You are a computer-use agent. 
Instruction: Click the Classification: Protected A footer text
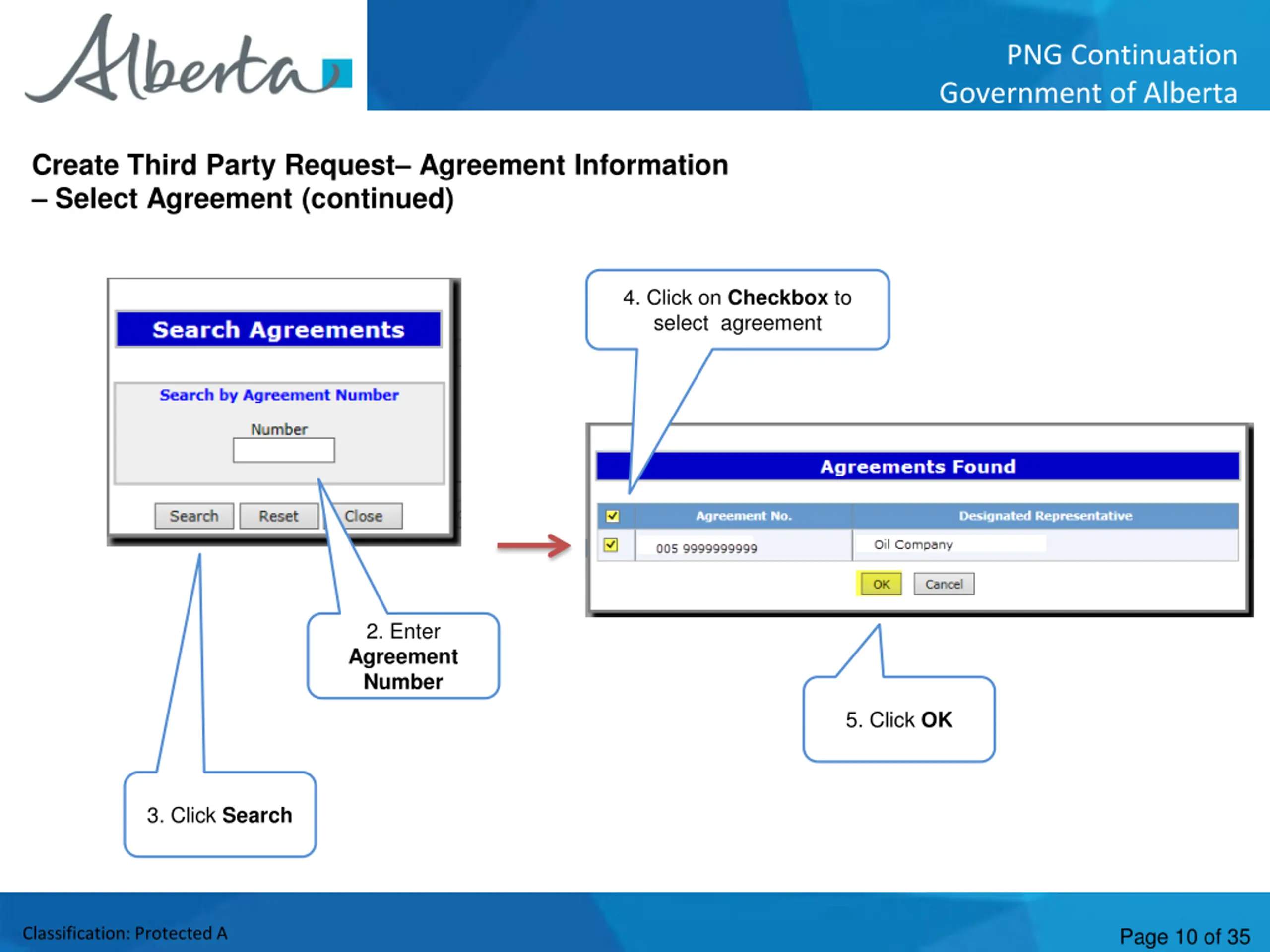click(x=125, y=933)
